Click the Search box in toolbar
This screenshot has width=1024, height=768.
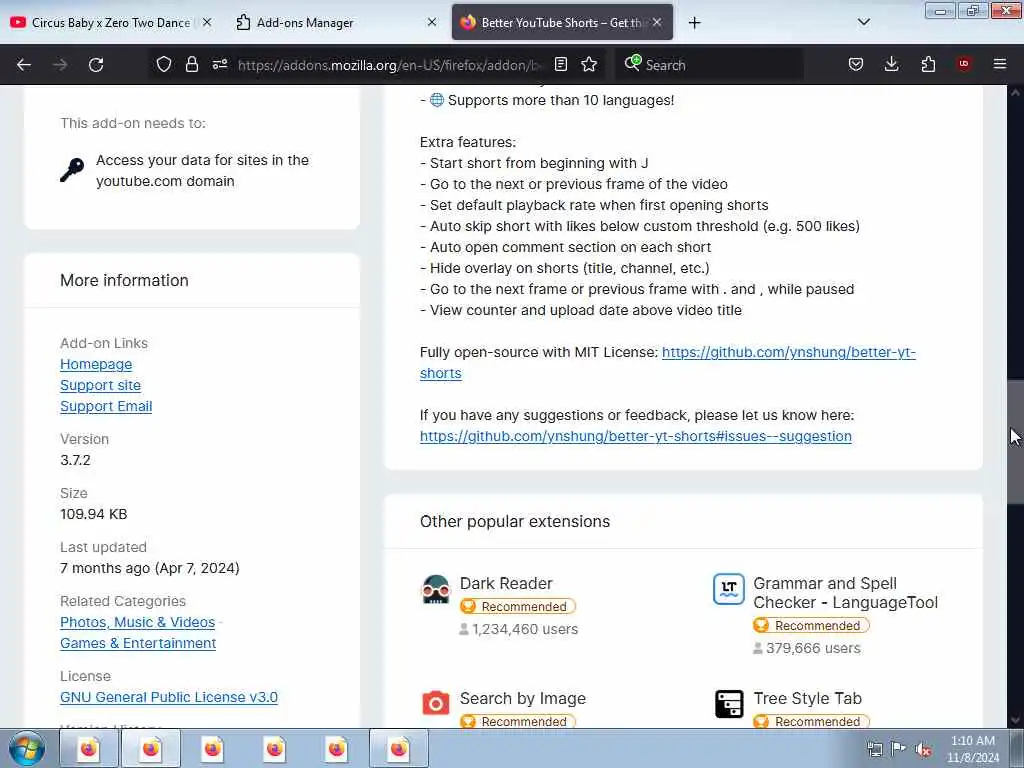click(710, 65)
